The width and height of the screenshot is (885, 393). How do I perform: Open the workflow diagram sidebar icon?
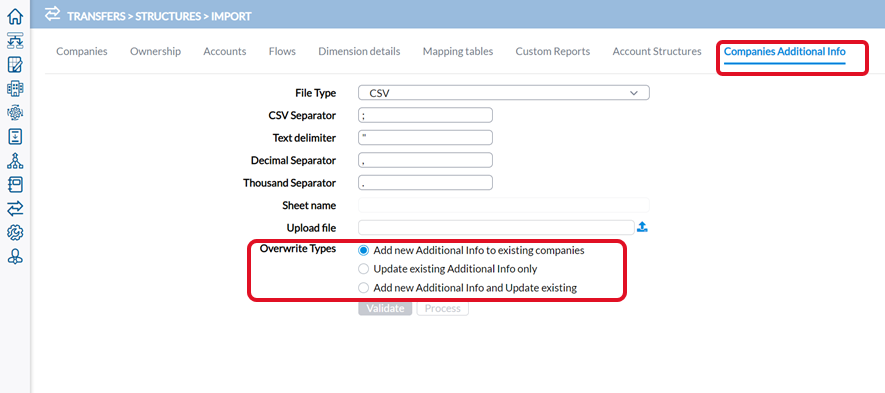15,41
